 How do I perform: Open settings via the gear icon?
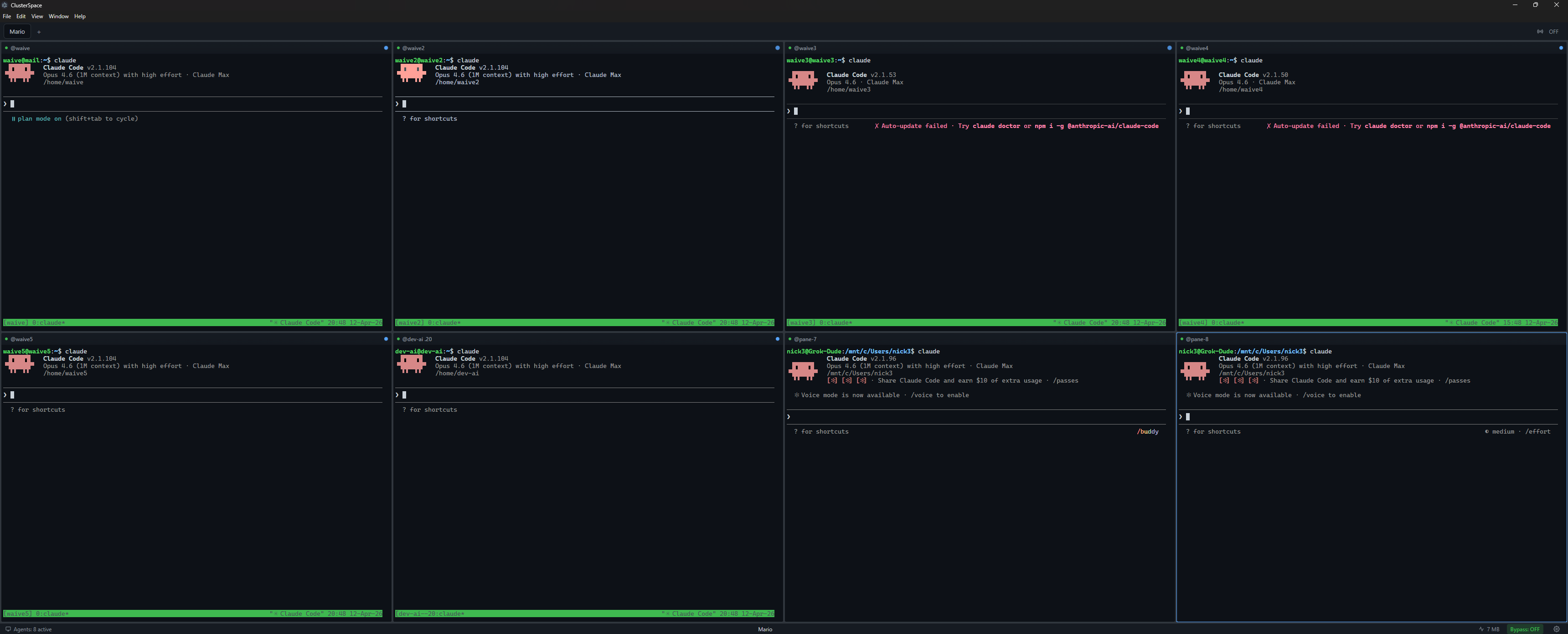1557,629
